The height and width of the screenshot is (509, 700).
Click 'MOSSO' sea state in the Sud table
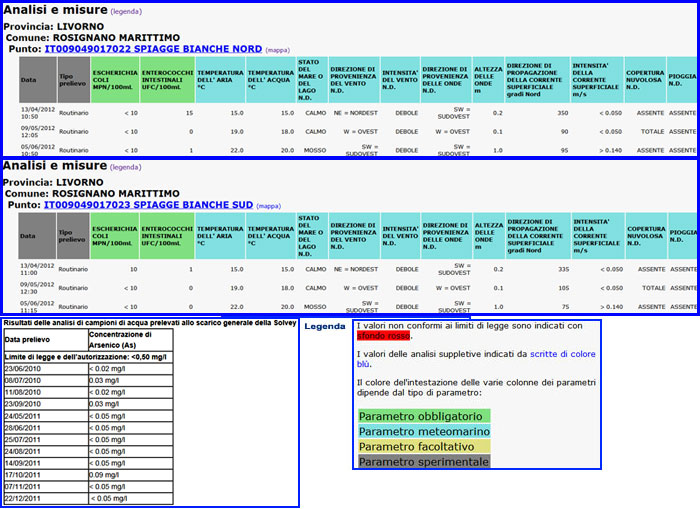tap(315, 307)
